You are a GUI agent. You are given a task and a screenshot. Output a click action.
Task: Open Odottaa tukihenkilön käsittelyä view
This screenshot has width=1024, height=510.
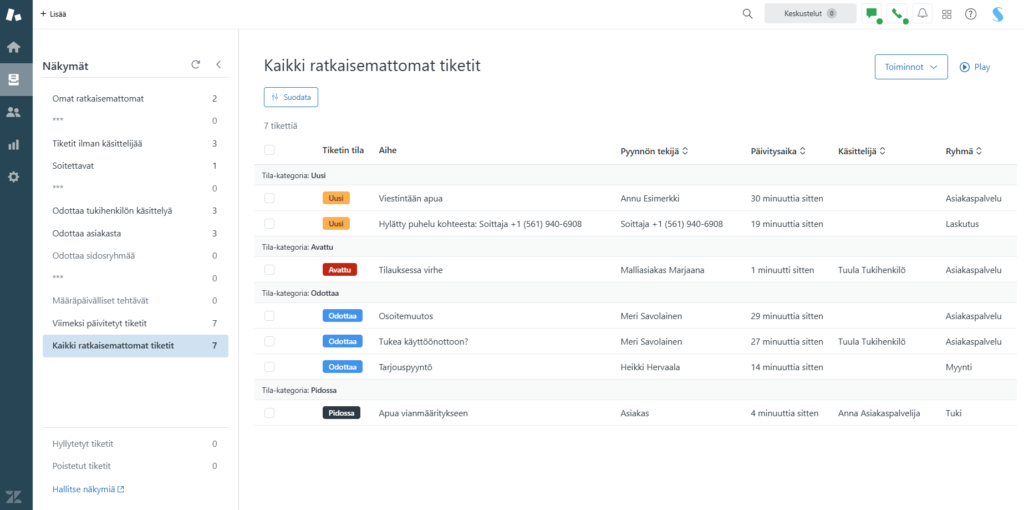click(135, 211)
